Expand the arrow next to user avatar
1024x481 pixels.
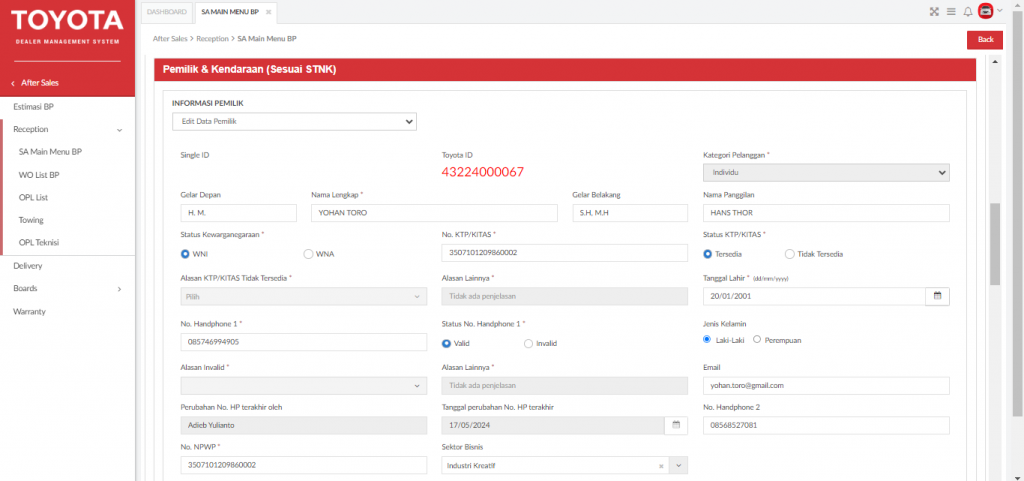pyautogui.click(x=1000, y=10)
